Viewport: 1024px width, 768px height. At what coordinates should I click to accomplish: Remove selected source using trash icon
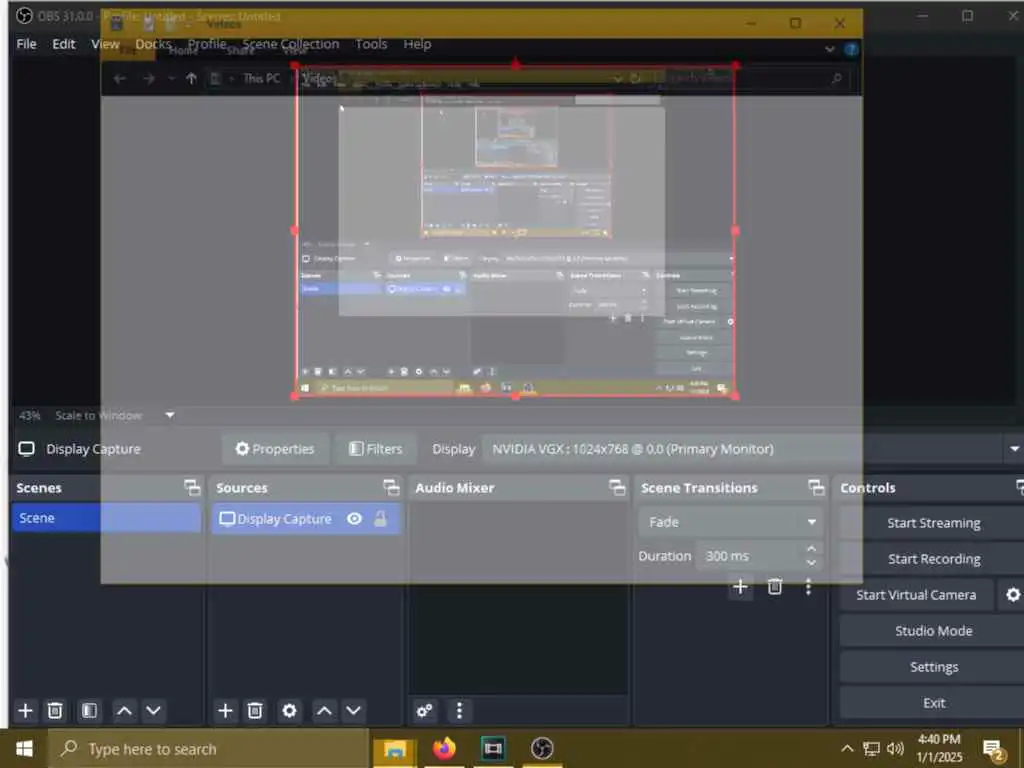click(255, 711)
